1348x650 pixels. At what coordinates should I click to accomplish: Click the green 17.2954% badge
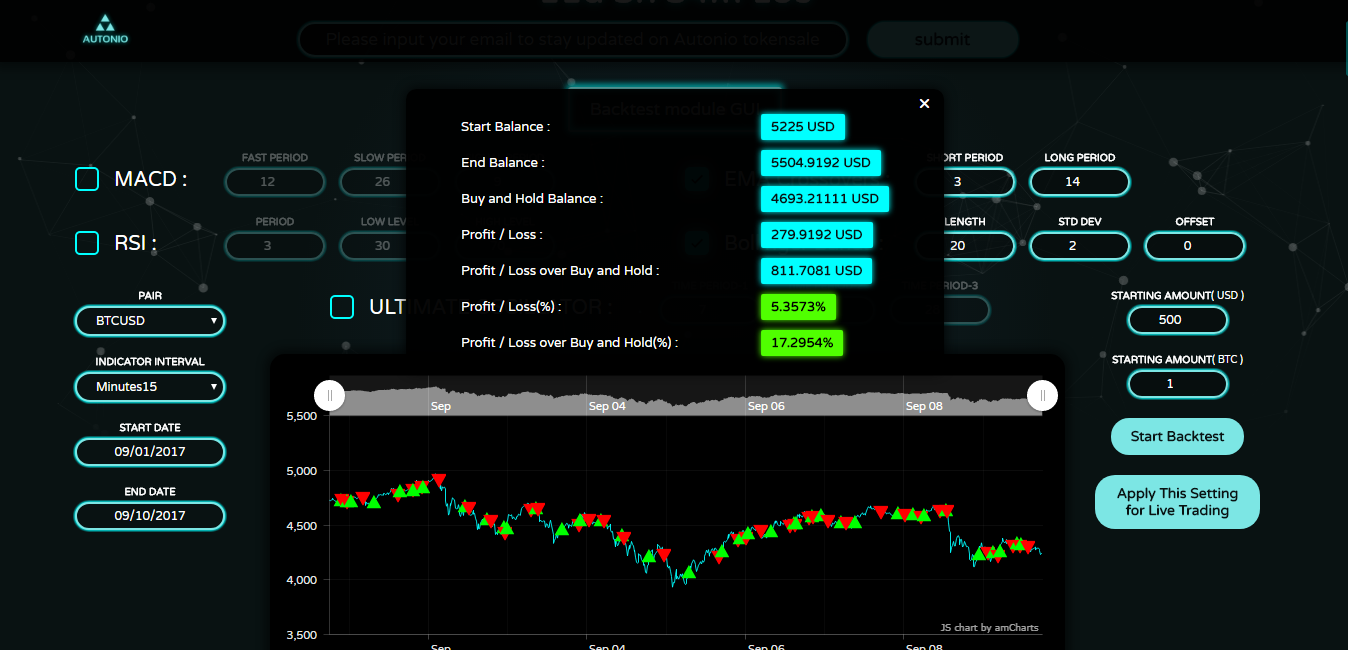(x=803, y=343)
